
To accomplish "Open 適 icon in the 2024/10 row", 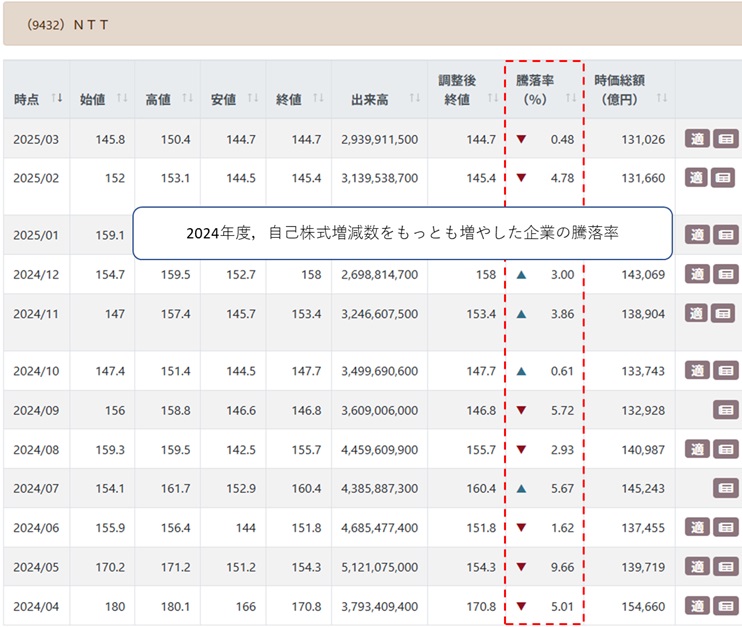I will [697, 371].
